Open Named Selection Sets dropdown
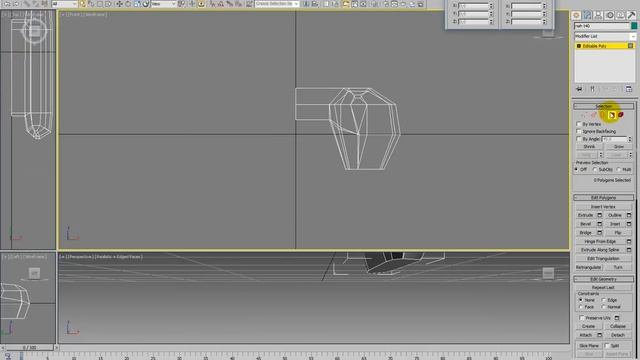The height and width of the screenshot is (360, 640). (277, 4)
